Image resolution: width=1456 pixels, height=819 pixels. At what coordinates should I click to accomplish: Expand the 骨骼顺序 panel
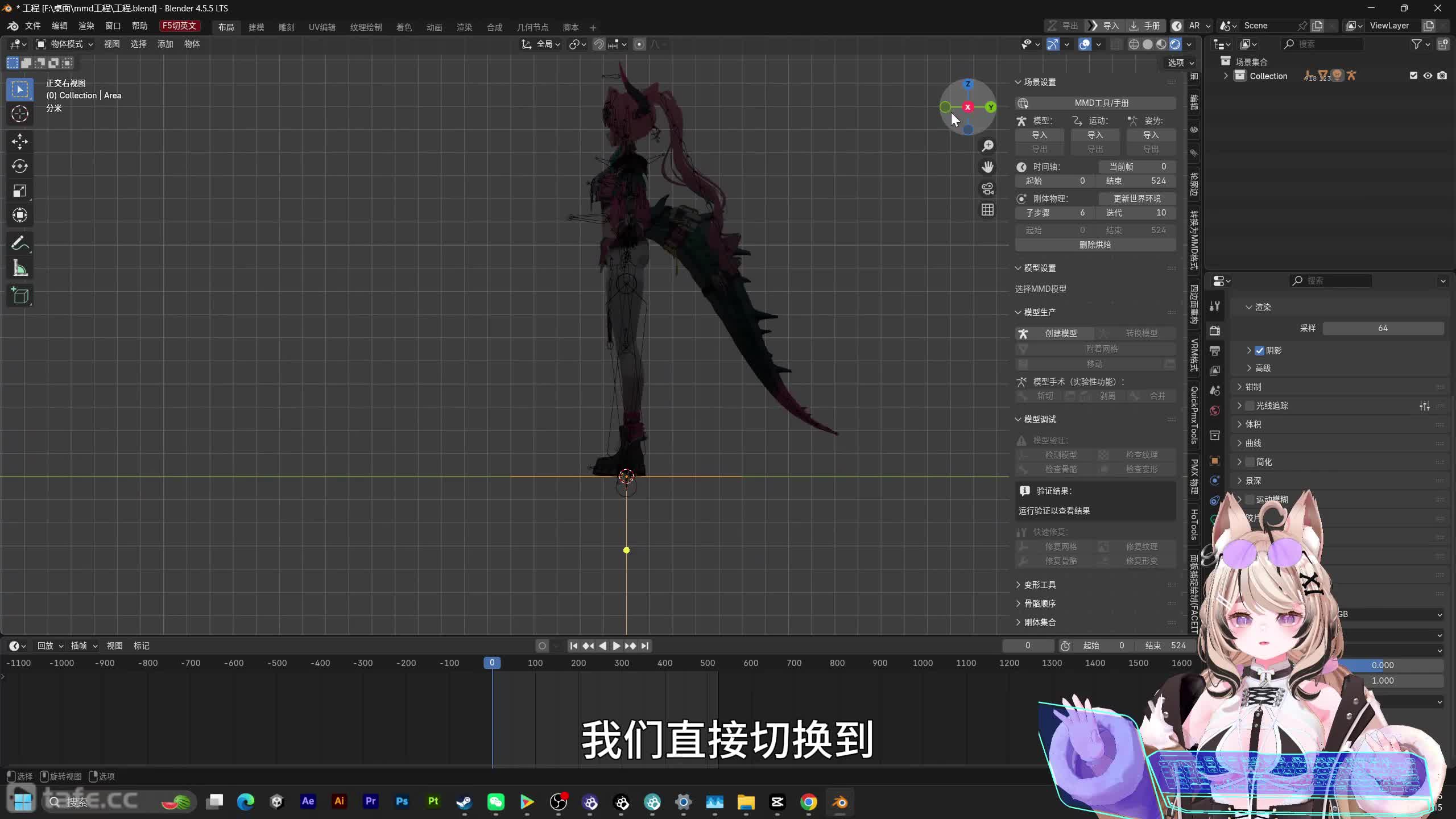(1018, 603)
